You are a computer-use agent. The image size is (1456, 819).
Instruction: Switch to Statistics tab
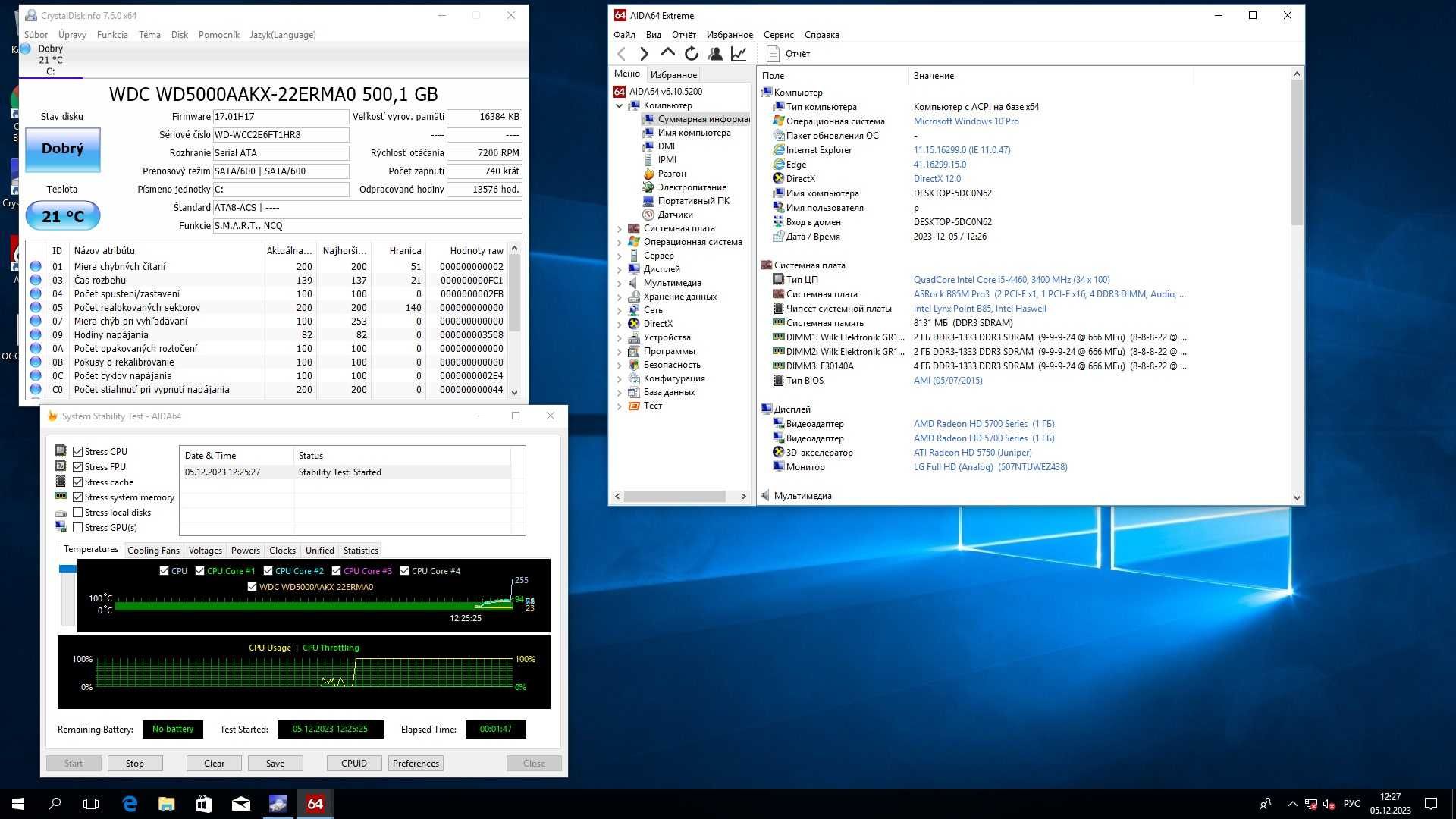[x=360, y=551]
